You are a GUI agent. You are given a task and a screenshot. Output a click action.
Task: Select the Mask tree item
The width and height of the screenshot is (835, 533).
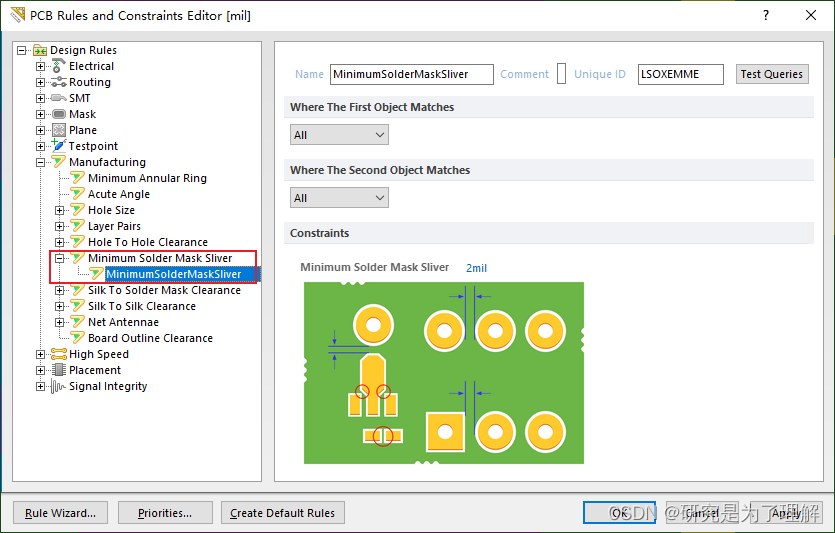pos(83,114)
